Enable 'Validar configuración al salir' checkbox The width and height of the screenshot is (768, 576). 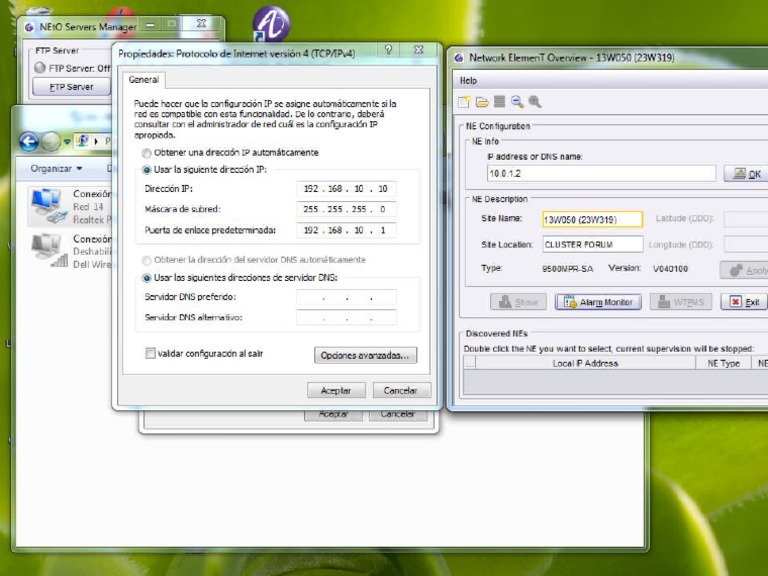tap(150, 353)
